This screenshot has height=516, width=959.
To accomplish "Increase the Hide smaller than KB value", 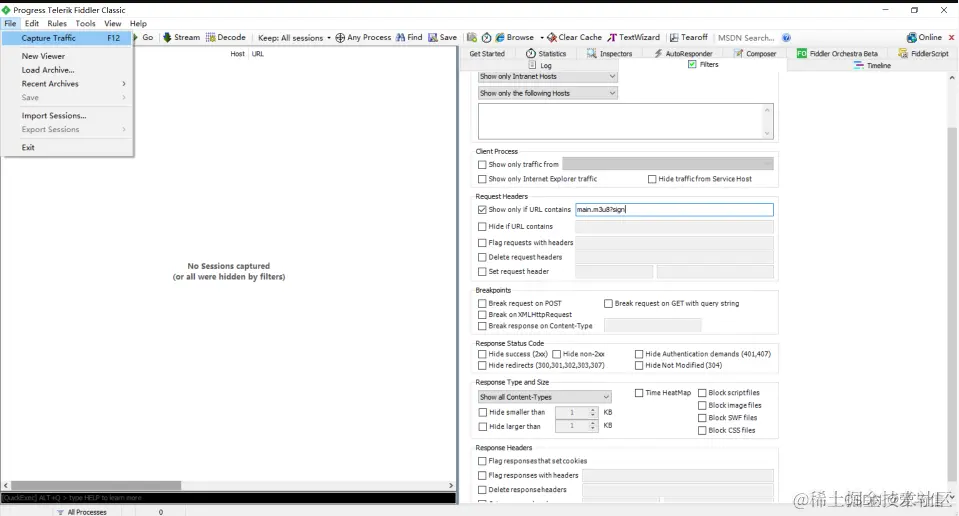I will click(593, 410).
